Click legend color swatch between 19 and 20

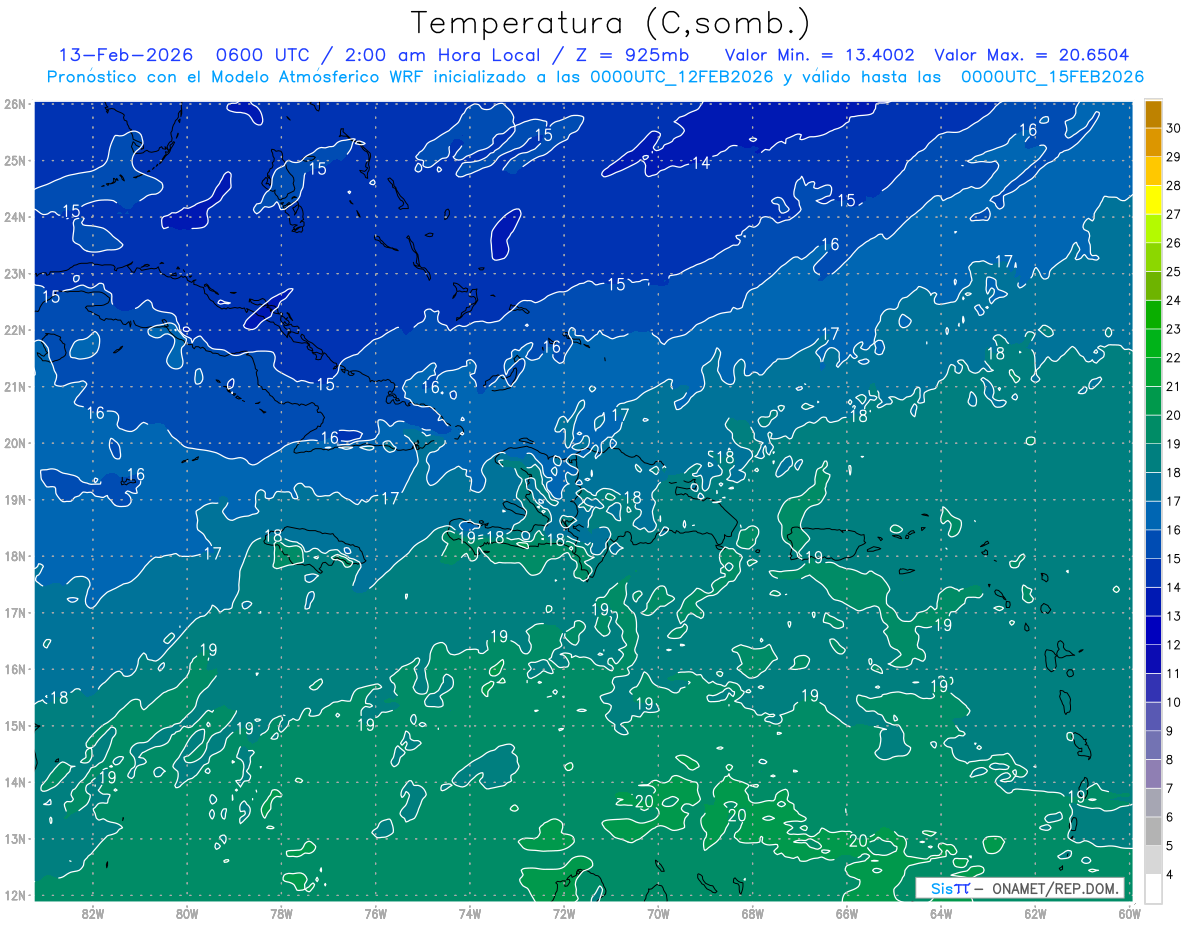tap(1153, 430)
